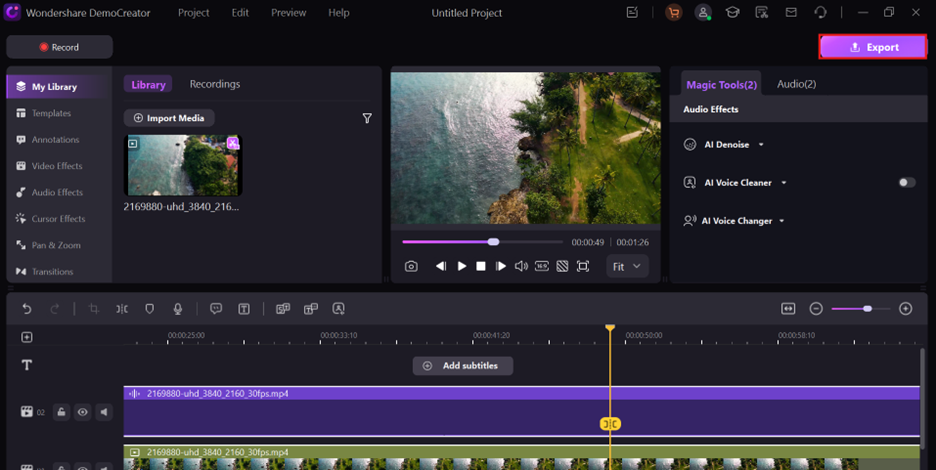Click the timeline zoom slider
Screen dimensions: 936x470
(x=861, y=309)
